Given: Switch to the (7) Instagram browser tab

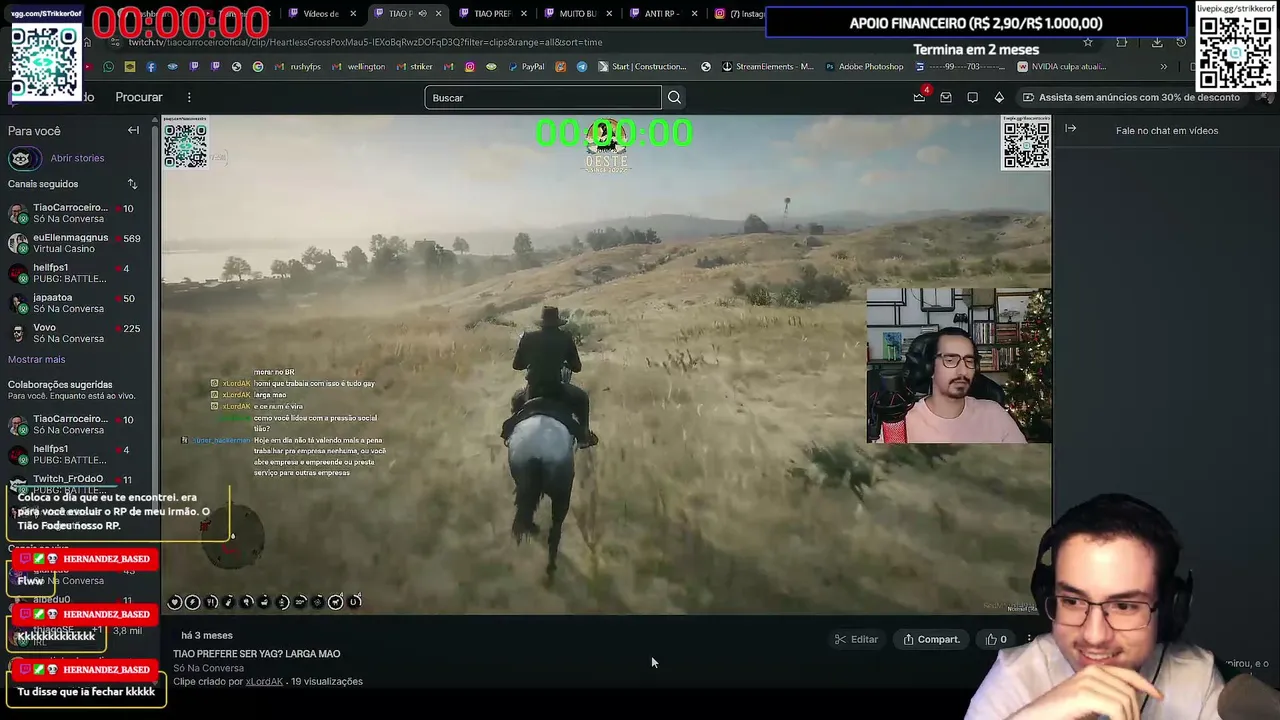Looking at the screenshot, I should pos(740,14).
